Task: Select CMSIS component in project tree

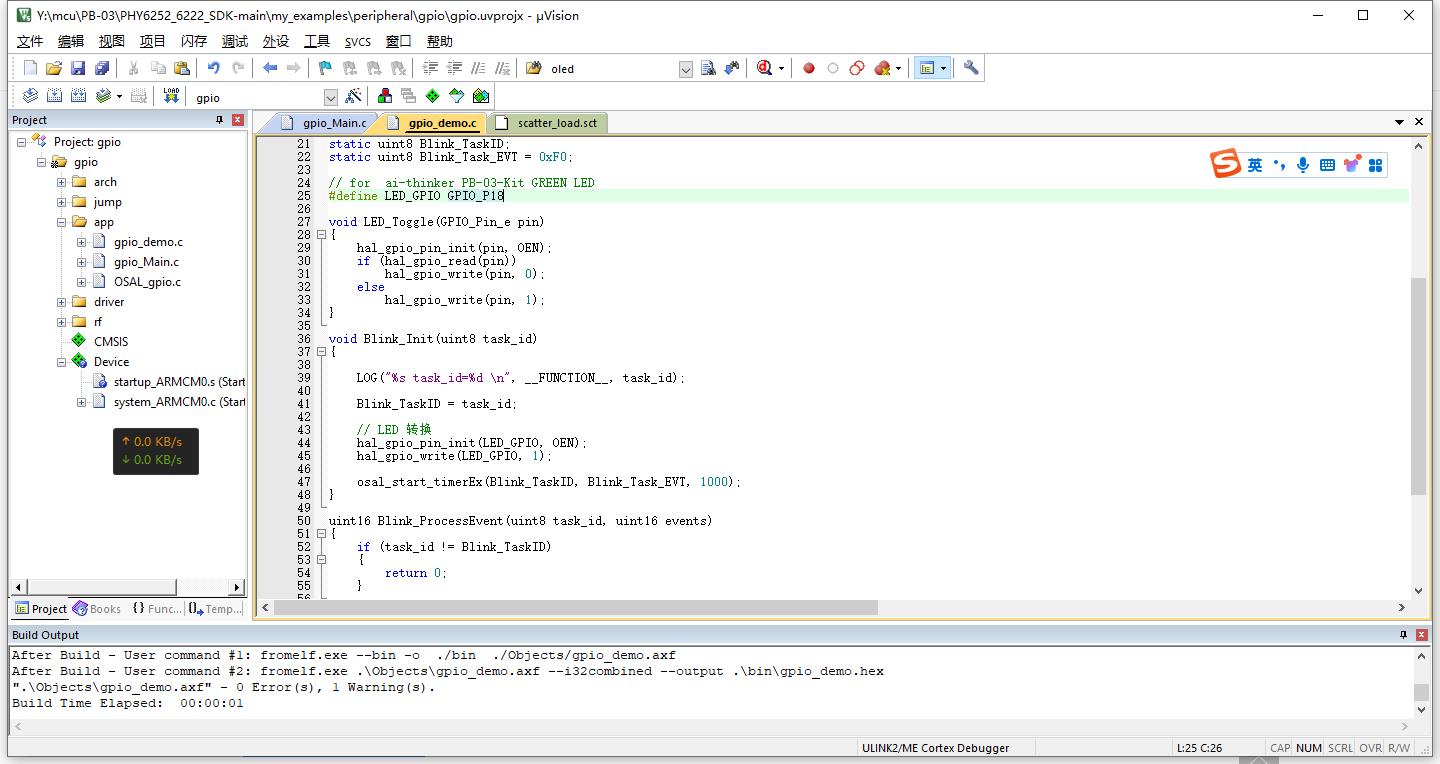Action: [111, 342]
